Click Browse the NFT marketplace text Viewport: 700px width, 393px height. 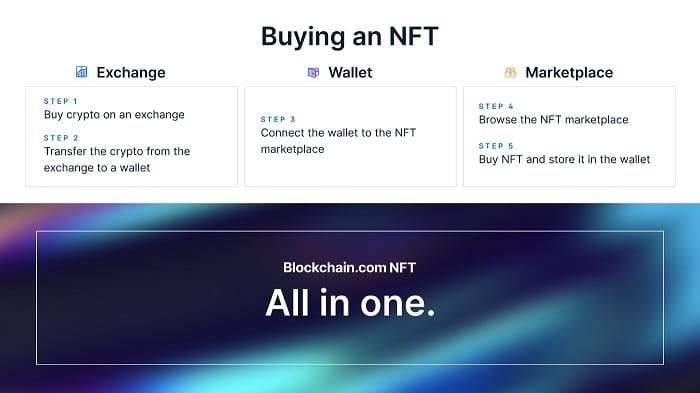coord(554,120)
